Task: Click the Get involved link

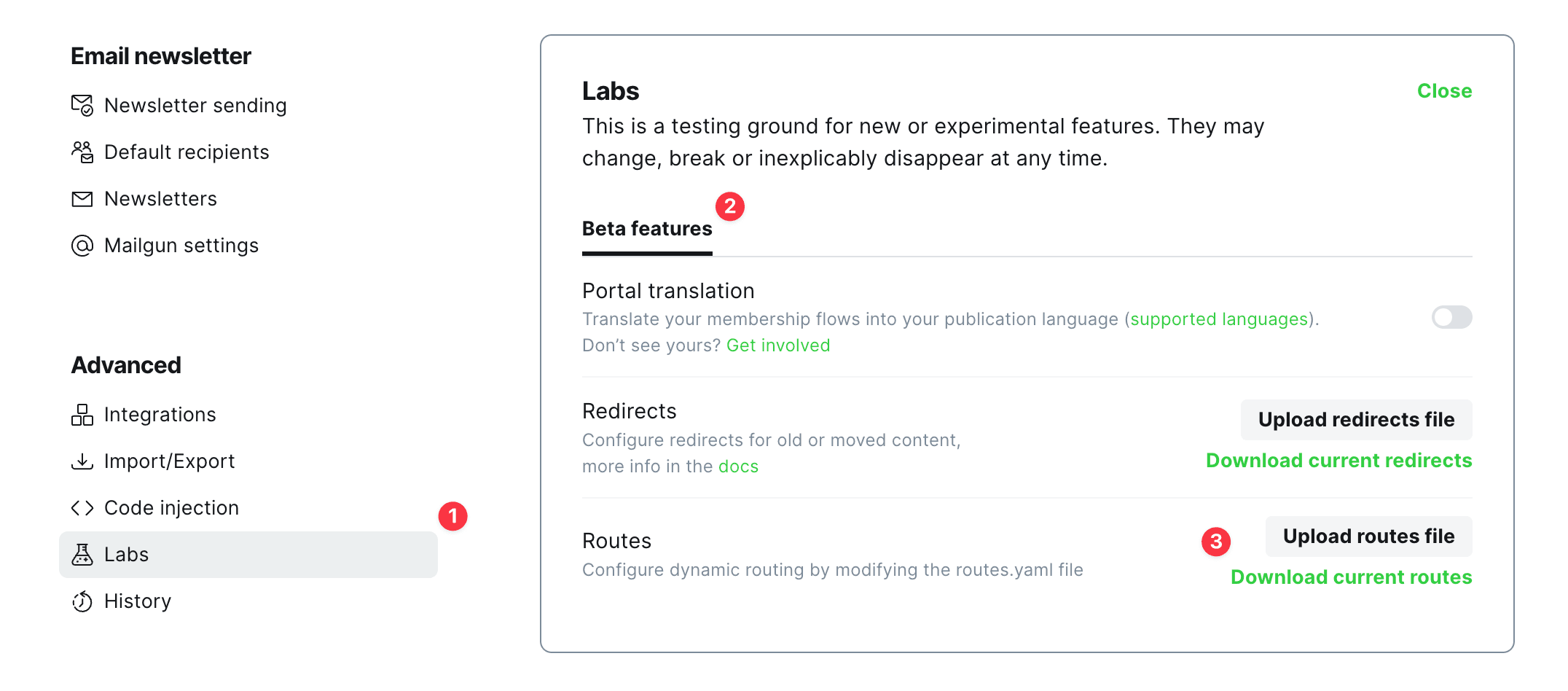Action: (x=778, y=345)
